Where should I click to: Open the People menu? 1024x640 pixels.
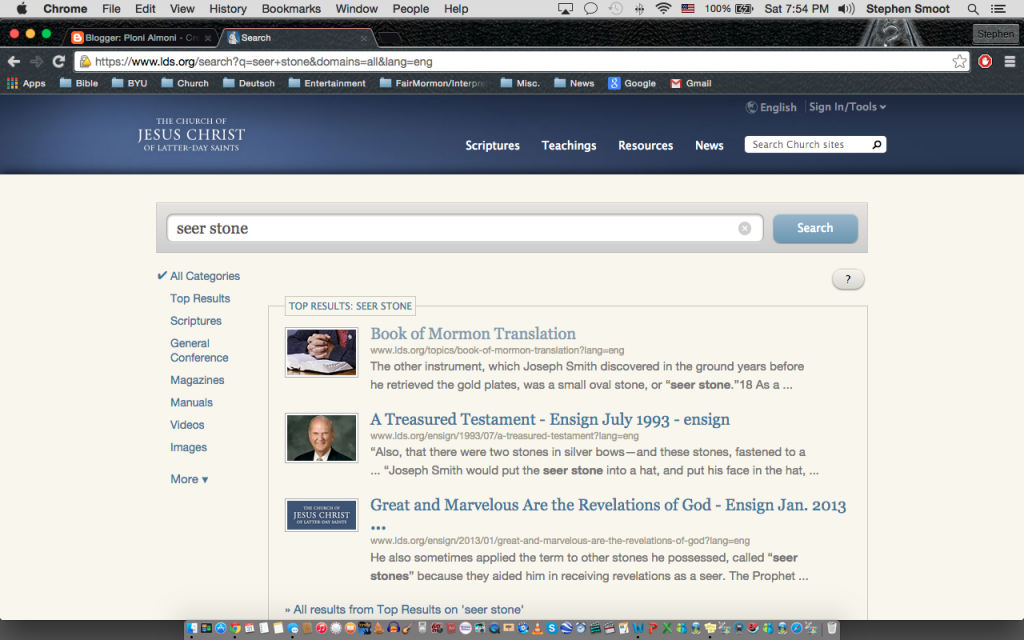point(411,8)
